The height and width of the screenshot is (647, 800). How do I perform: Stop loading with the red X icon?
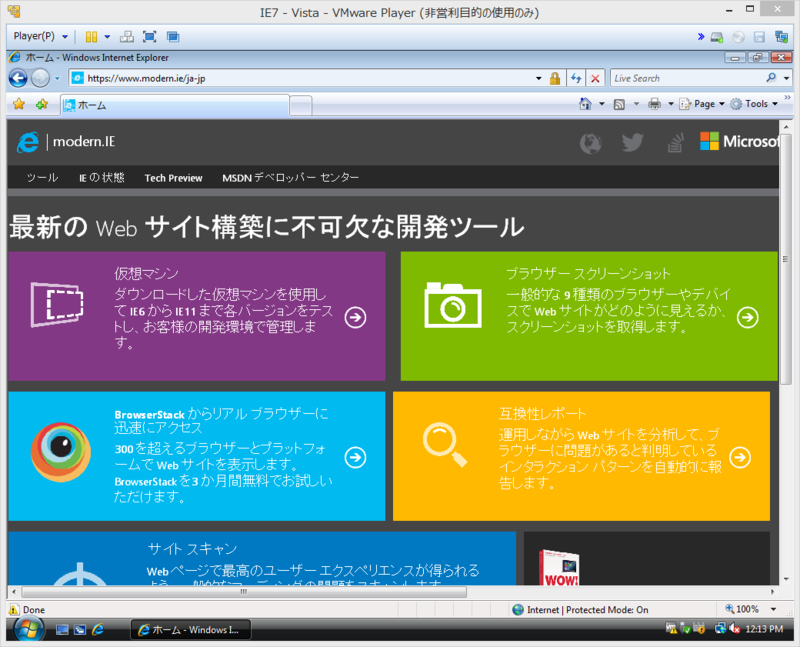(595, 78)
